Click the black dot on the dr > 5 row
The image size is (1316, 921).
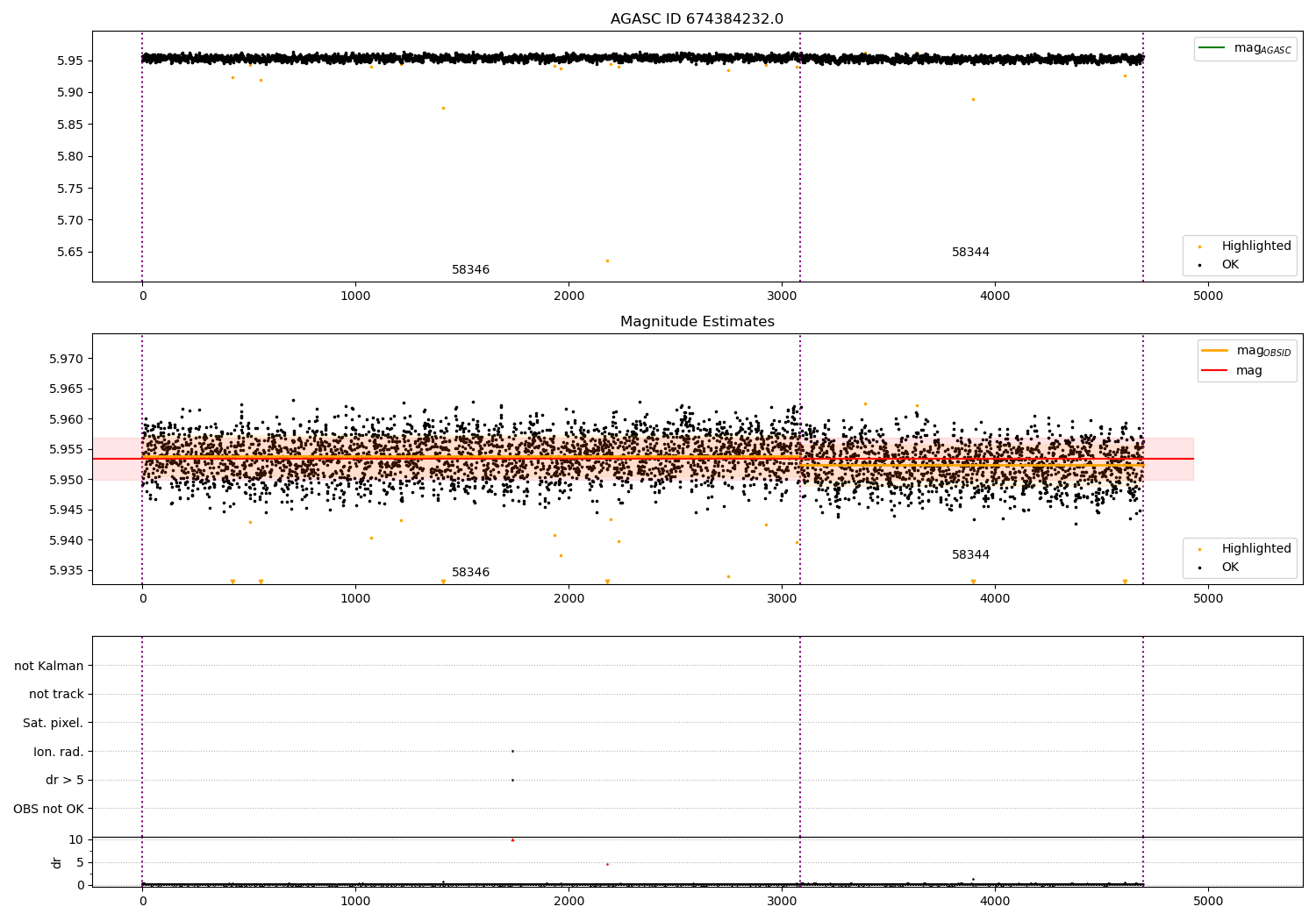[x=512, y=780]
